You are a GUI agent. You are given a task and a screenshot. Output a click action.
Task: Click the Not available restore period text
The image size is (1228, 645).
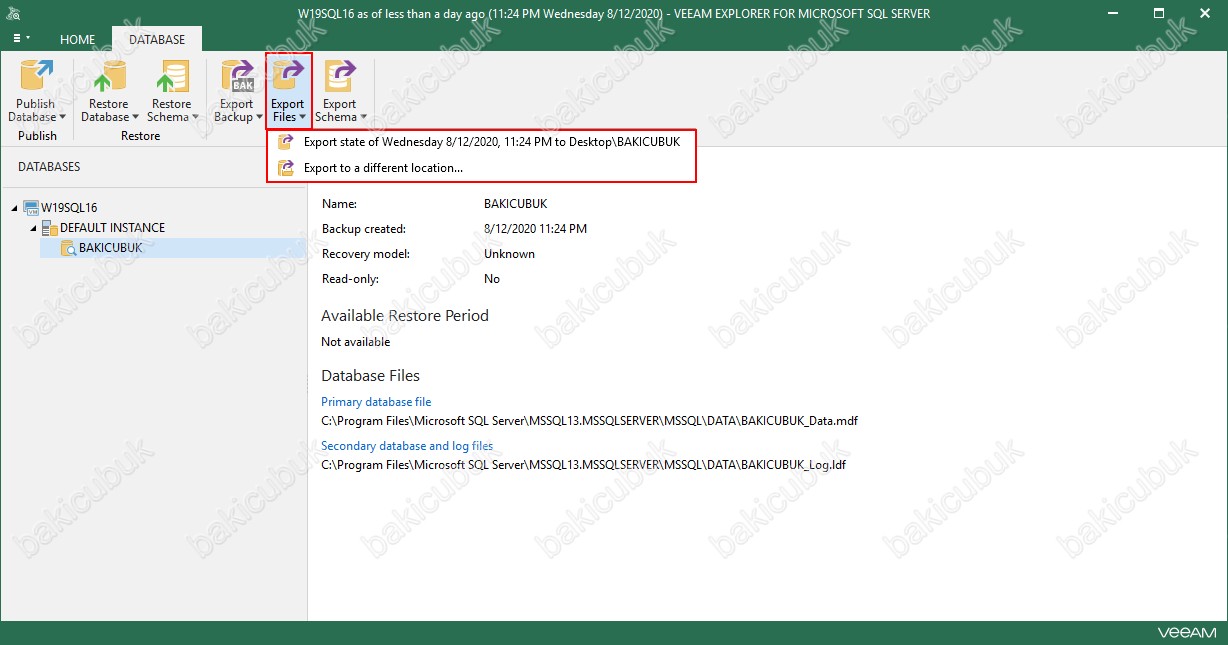[356, 342]
